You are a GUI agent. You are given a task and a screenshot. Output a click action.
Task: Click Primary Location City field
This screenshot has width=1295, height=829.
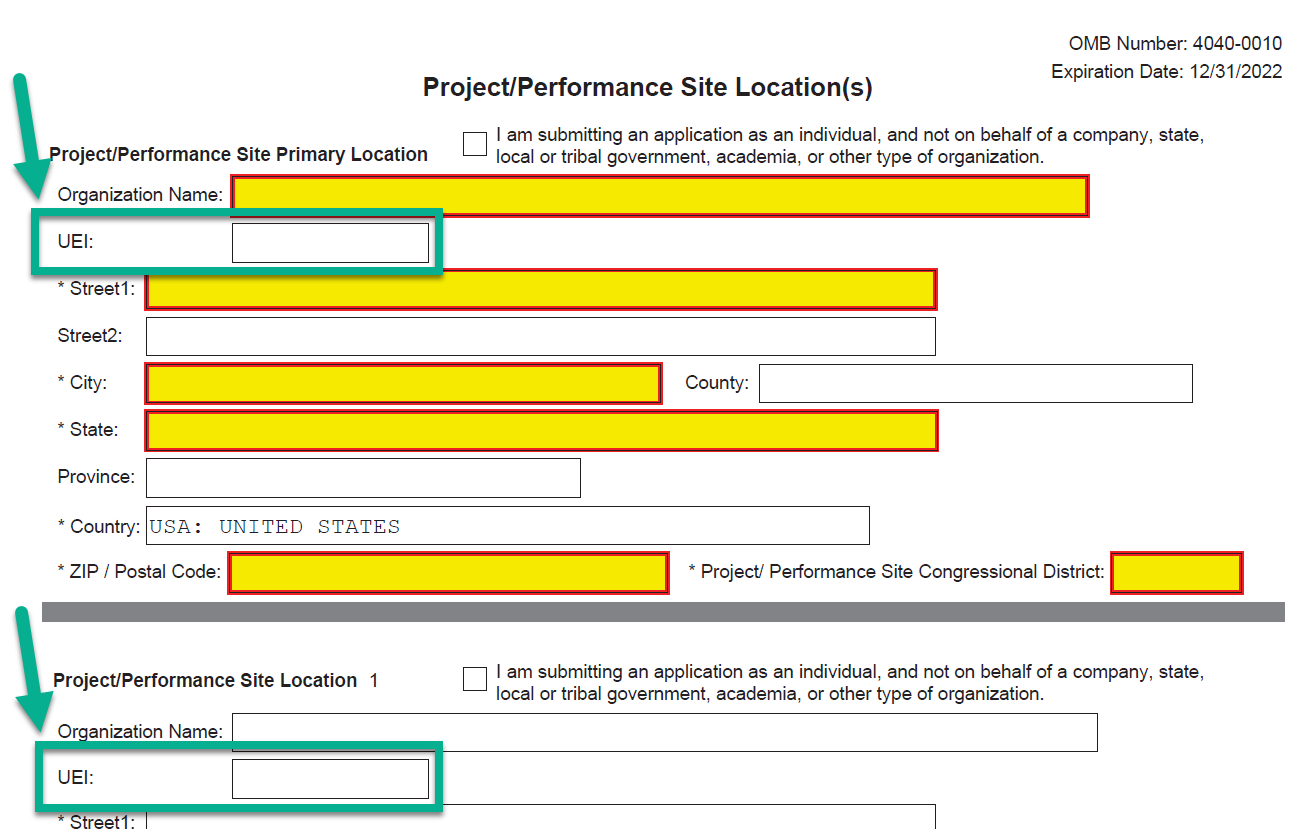tap(404, 384)
